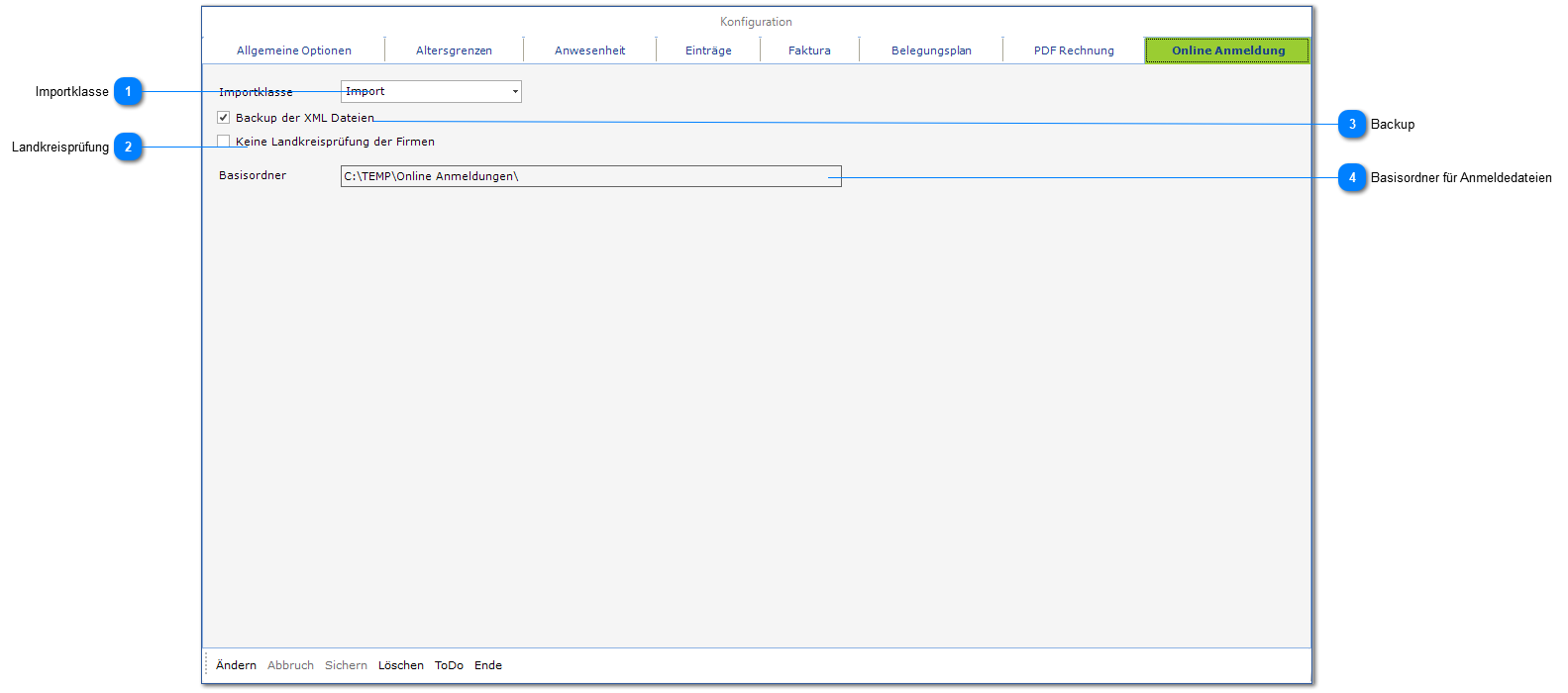Click the Löschen button
This screenshot has width=1568, height=693.
pos(400,665)
